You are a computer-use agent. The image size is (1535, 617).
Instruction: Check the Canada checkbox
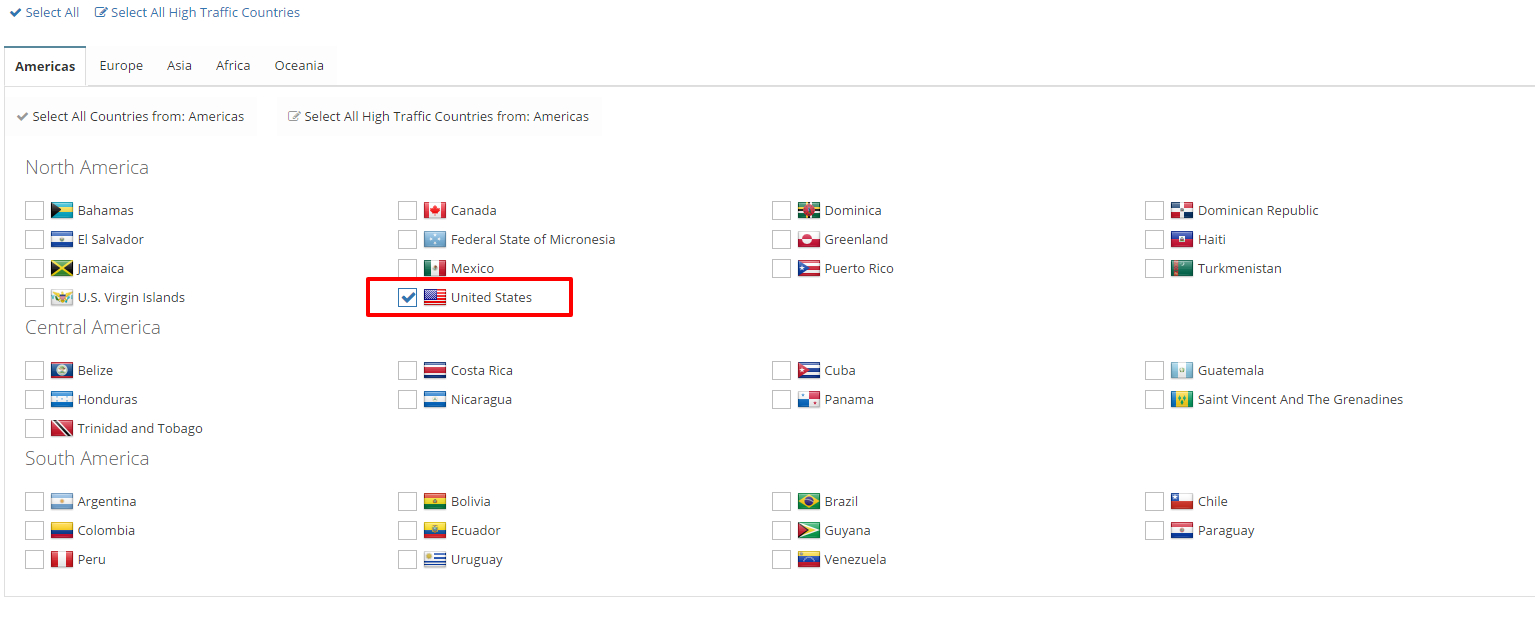point(408,210)
